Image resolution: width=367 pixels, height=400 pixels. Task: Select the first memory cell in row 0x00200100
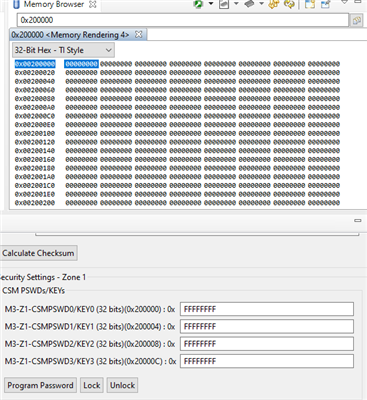pyautogui.click(x=81, y=133)
